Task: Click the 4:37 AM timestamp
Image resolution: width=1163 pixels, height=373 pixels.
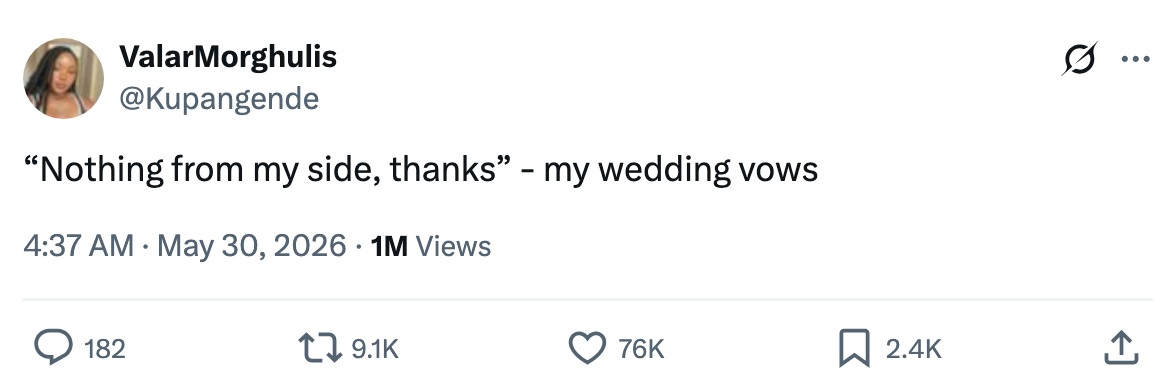Action: [x=79, y=245]
